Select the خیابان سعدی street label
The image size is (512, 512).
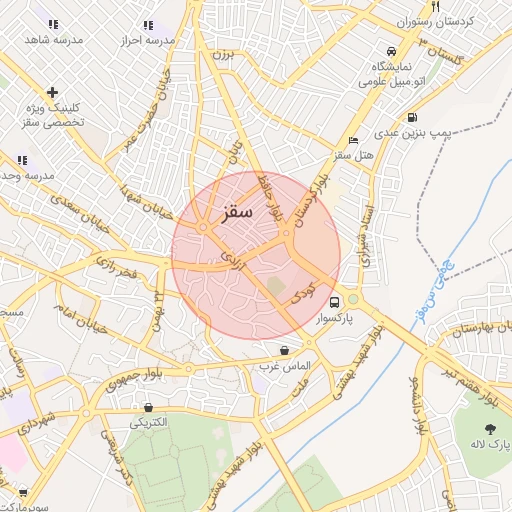pyautogui.click(x=80, y=214)
